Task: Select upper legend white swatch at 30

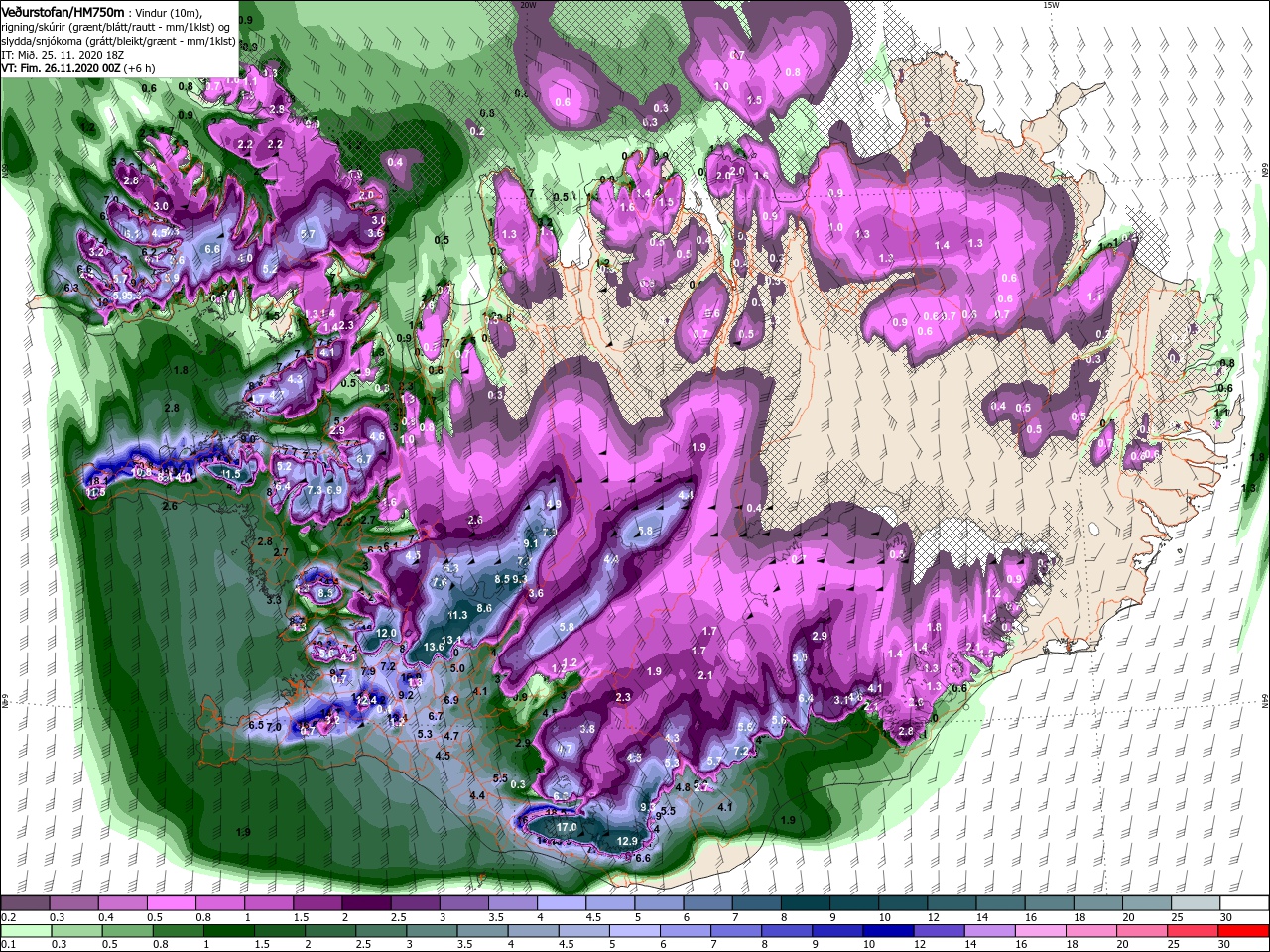Action: pos(1245,903)
